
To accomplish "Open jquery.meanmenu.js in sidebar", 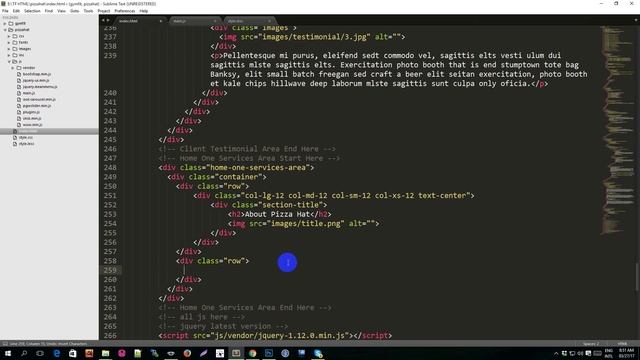I will point(40,87).
